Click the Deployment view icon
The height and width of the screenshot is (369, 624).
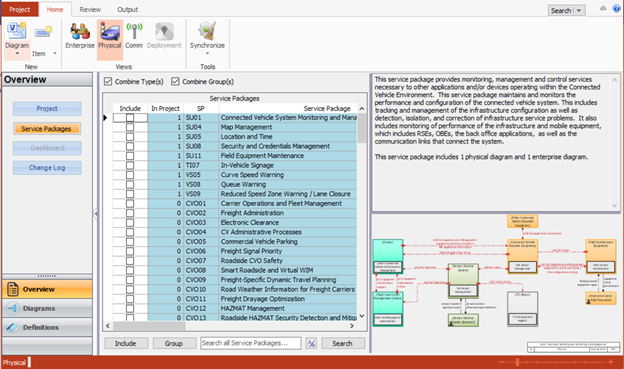tap(164, 31)
